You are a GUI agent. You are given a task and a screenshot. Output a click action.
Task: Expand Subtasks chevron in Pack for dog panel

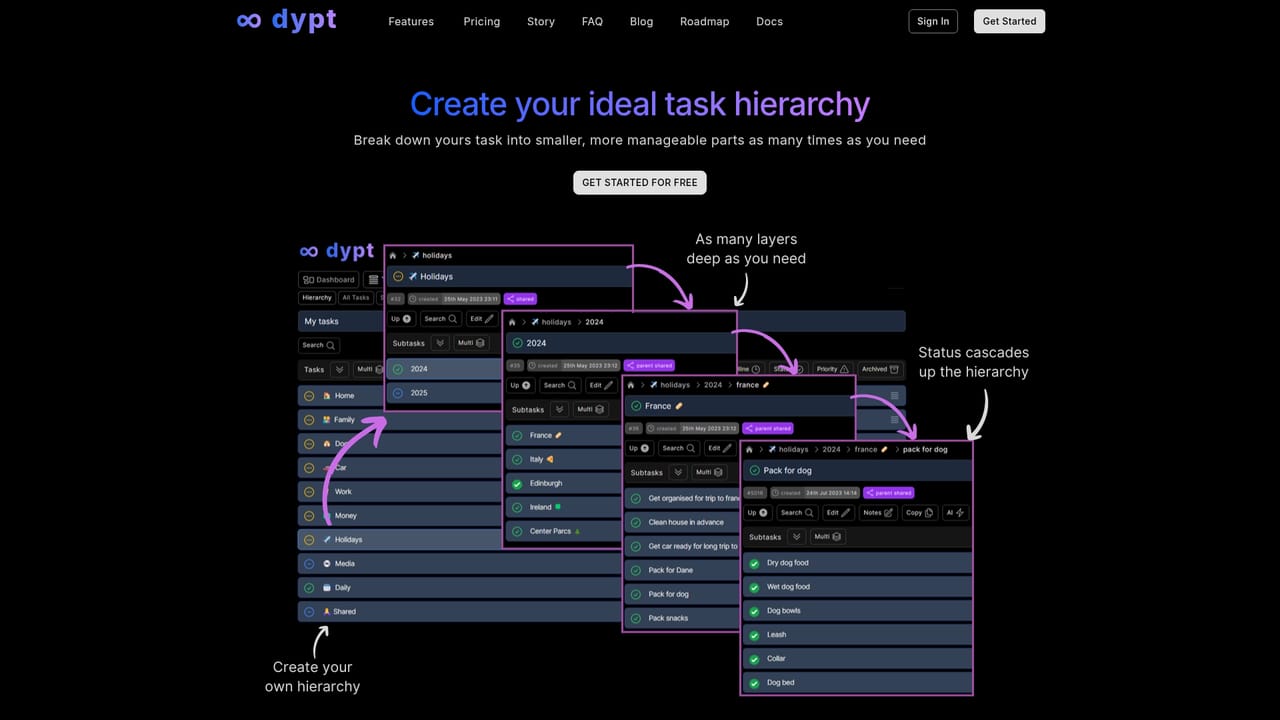(796, 537)
